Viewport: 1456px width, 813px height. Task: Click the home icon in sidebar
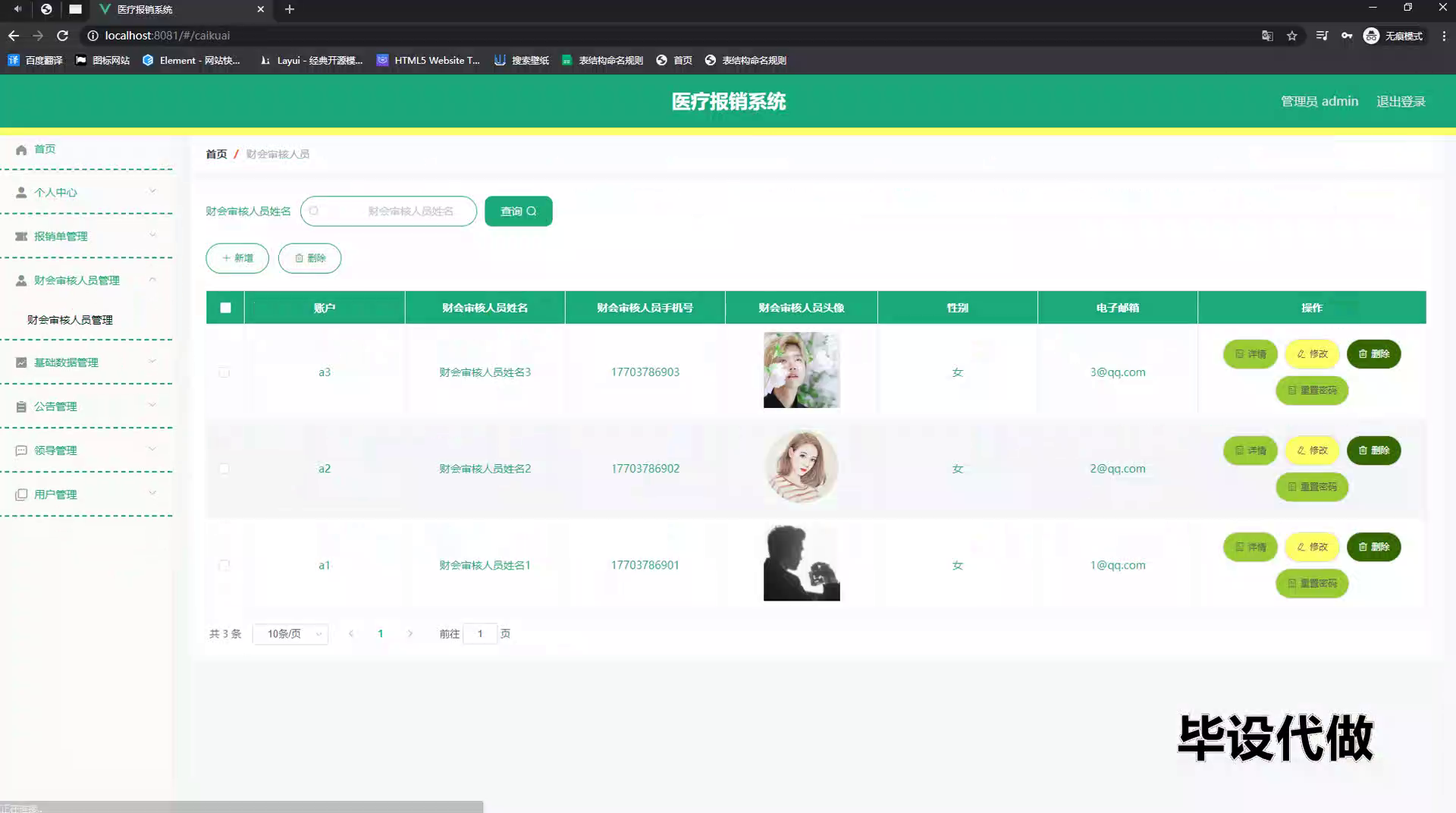21,149
